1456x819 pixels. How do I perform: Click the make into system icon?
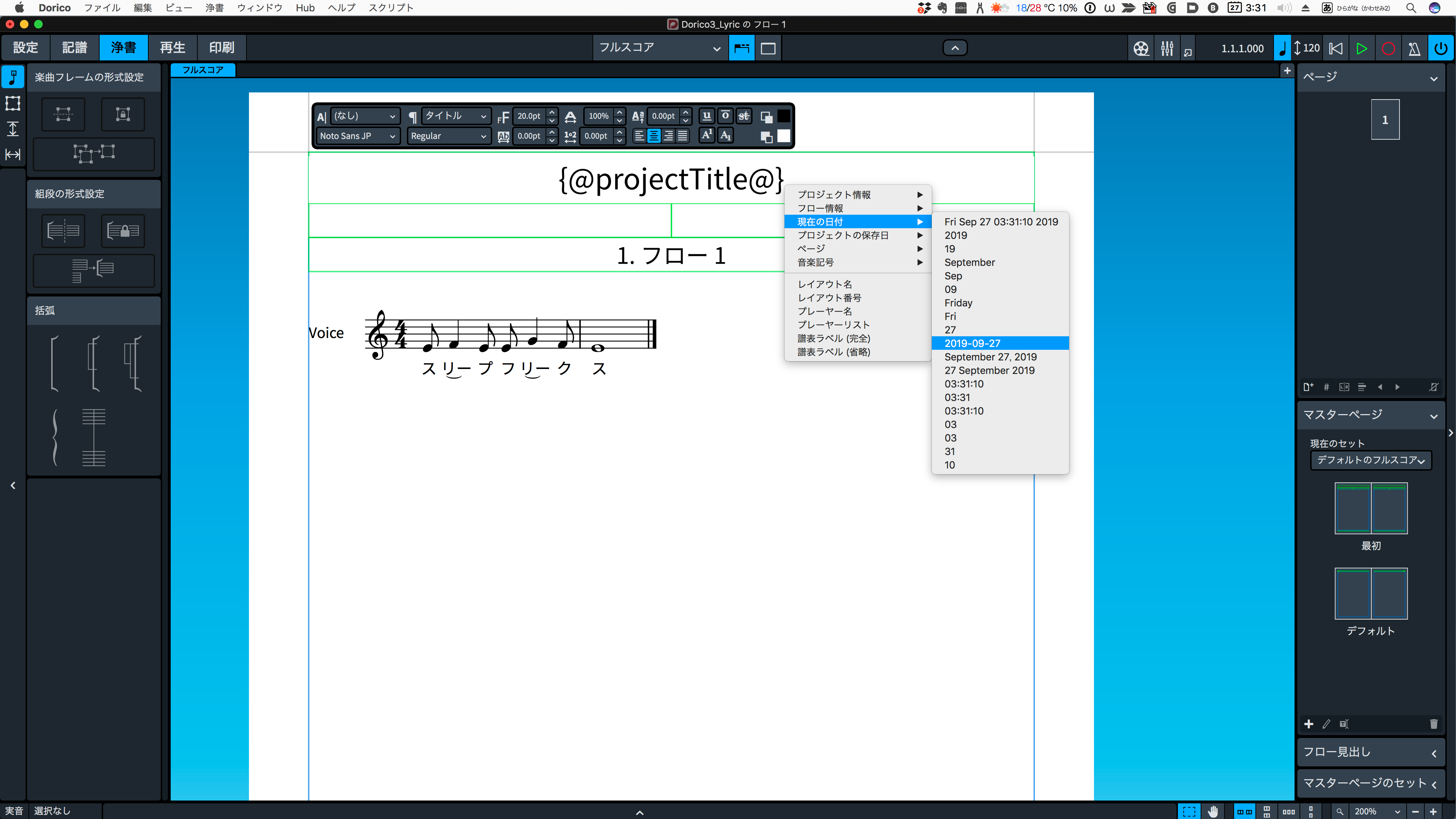click(94, 271)
